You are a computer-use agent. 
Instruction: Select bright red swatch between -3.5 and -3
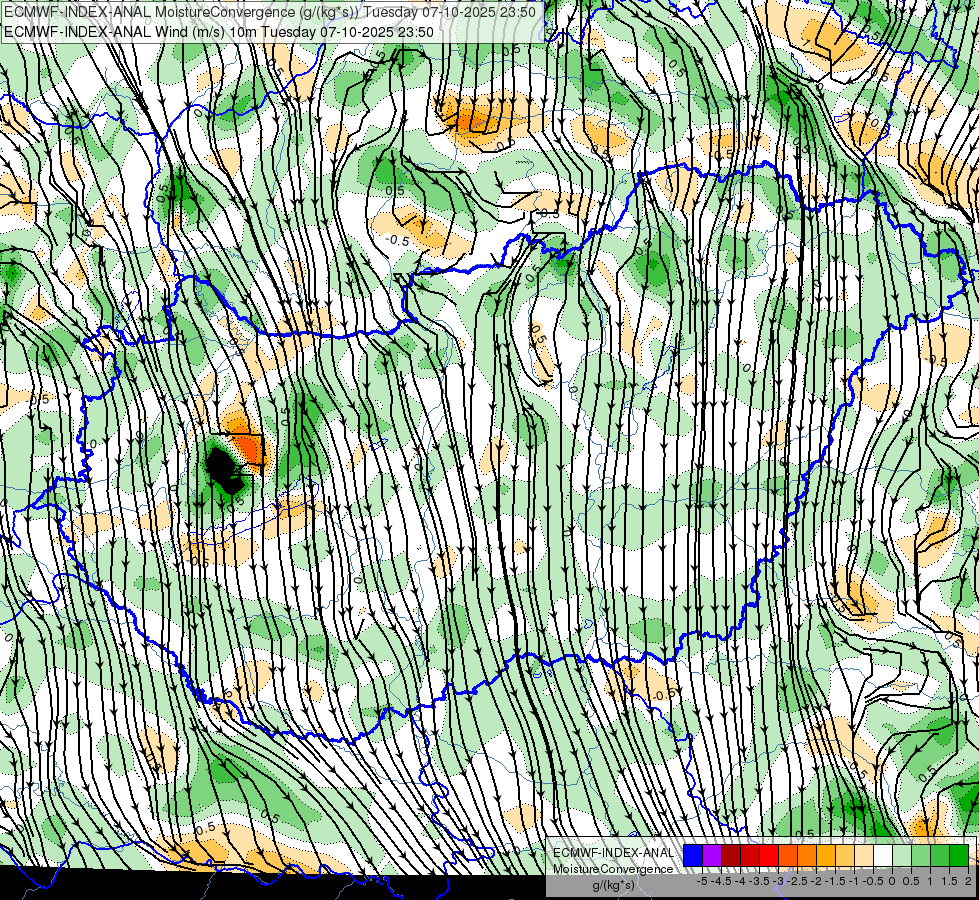pyautogui.click(x=769, y=855)
